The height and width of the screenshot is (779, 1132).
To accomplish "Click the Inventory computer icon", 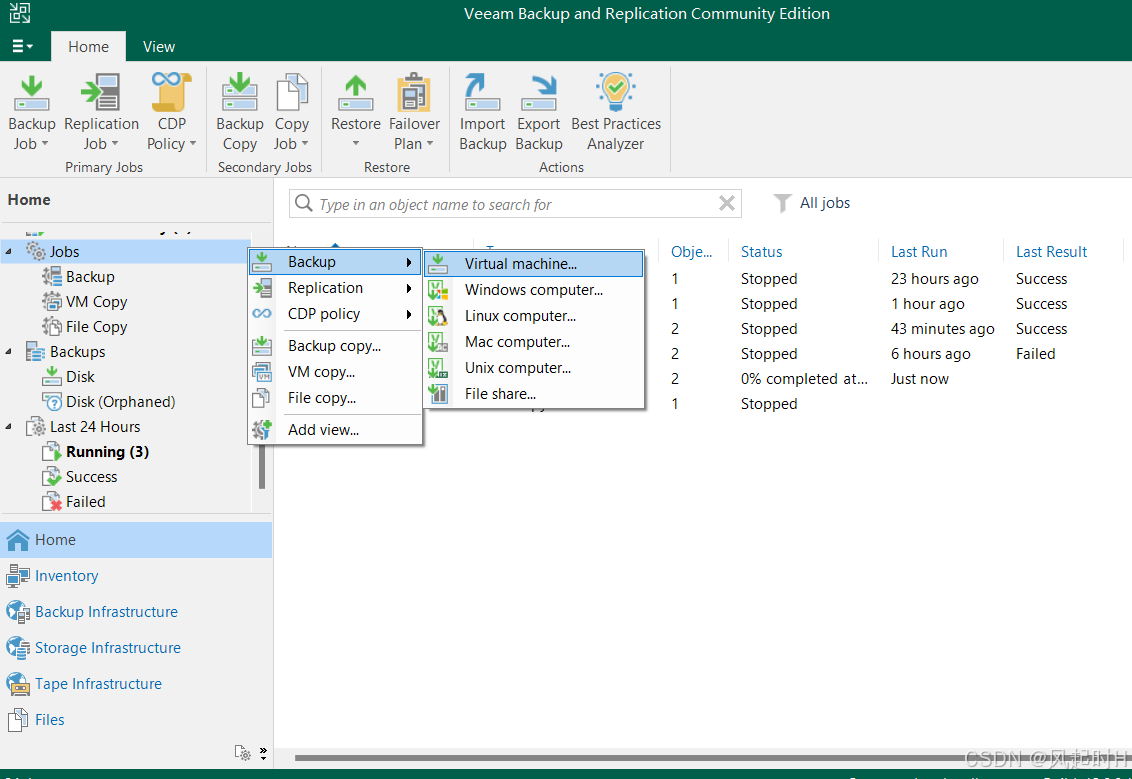I will tap(17, 576).
